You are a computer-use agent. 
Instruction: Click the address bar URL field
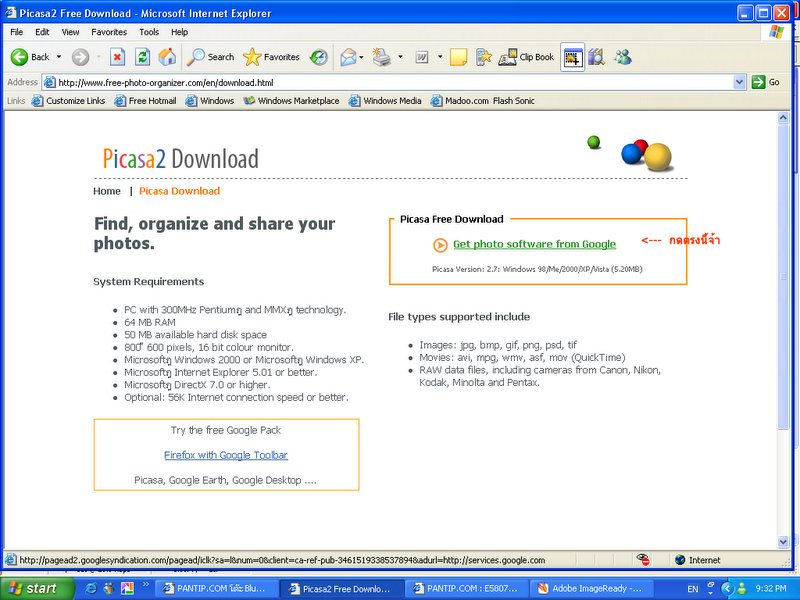coord(388,82)
